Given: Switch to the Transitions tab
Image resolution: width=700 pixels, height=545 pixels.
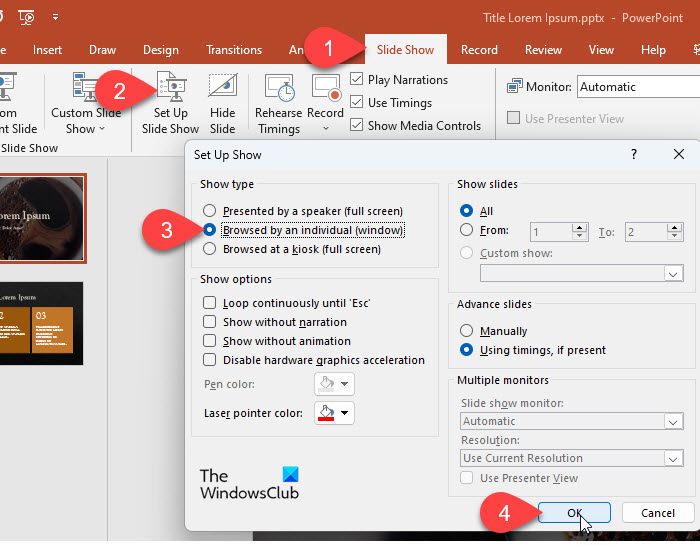Looking at the screenshot, I should [234, 50].
